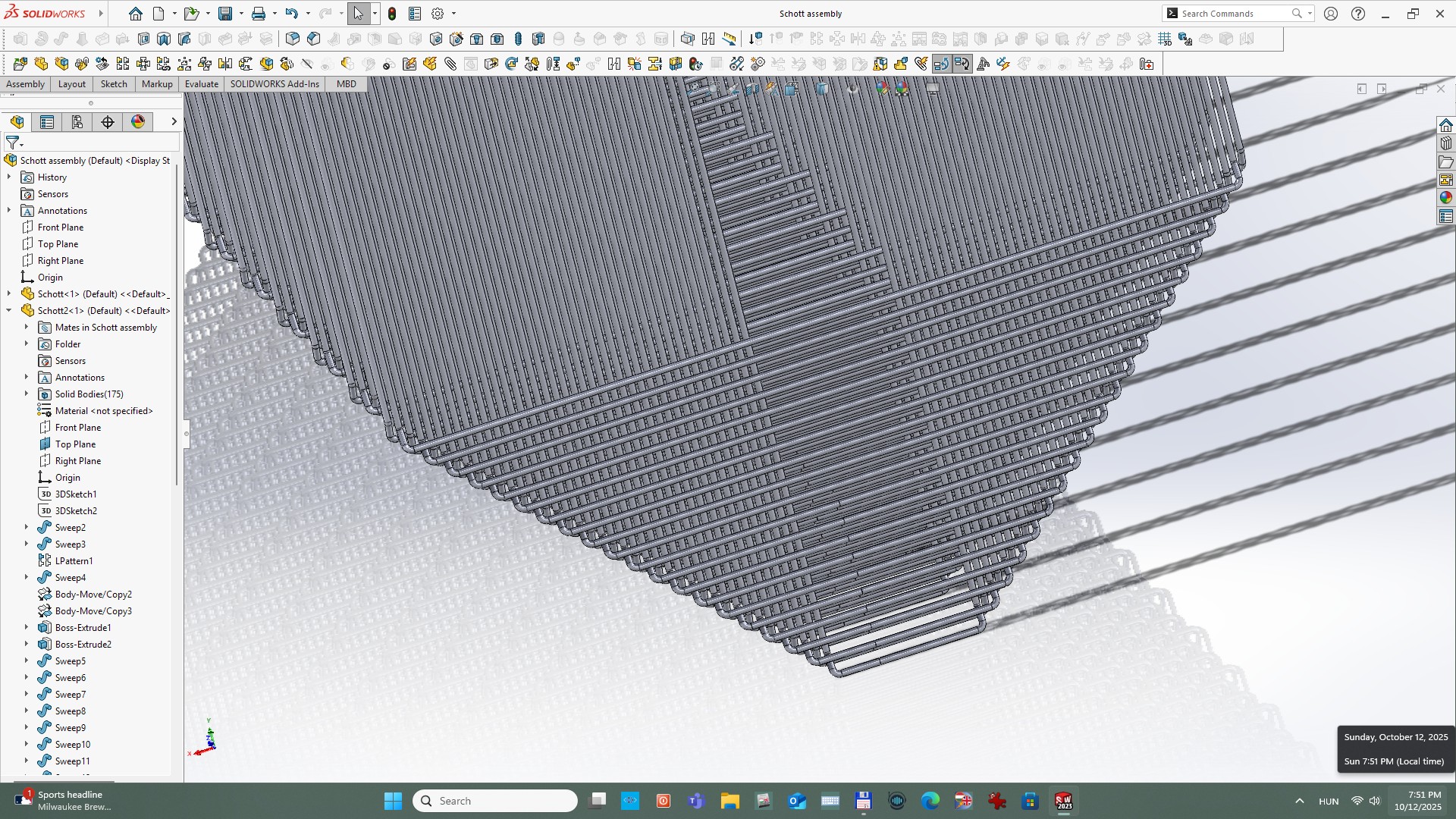Open the Appearances color ball in the task pane
This screenshot has height=819, width=1456.
pyautogui.click(x=1446, y=197)
